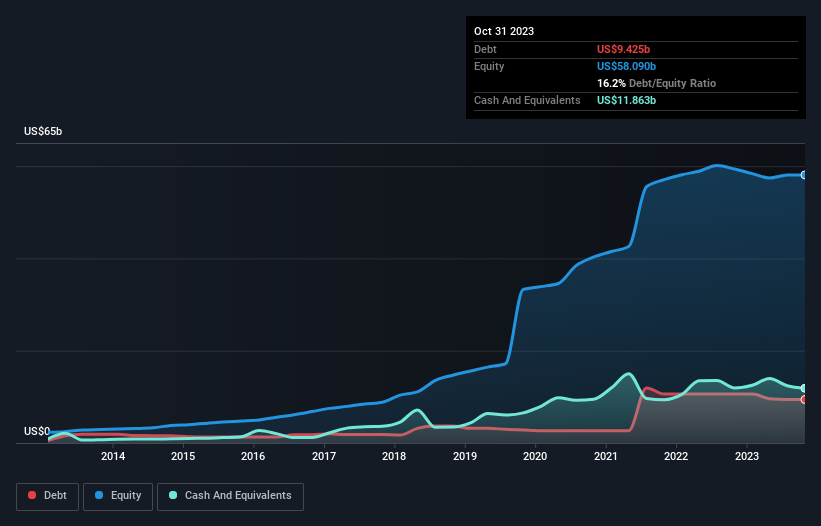
Task: Click the 16.2% Debt/Equity Ratio text
Action: pos(656,83)
